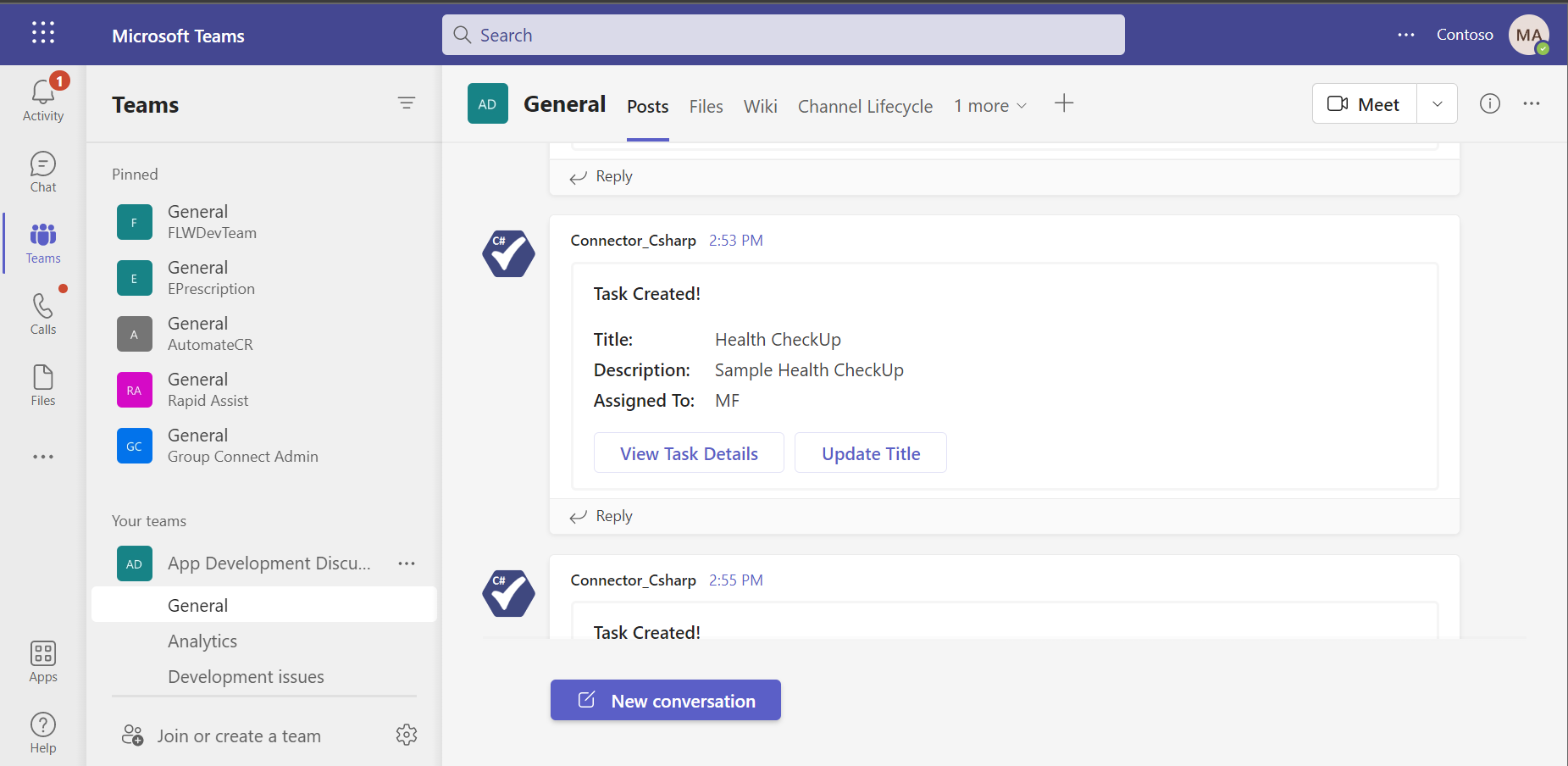This screenshot has width=1568, height=766.
Task: Click the Microsoft Teams title
Action: point(179,36)
